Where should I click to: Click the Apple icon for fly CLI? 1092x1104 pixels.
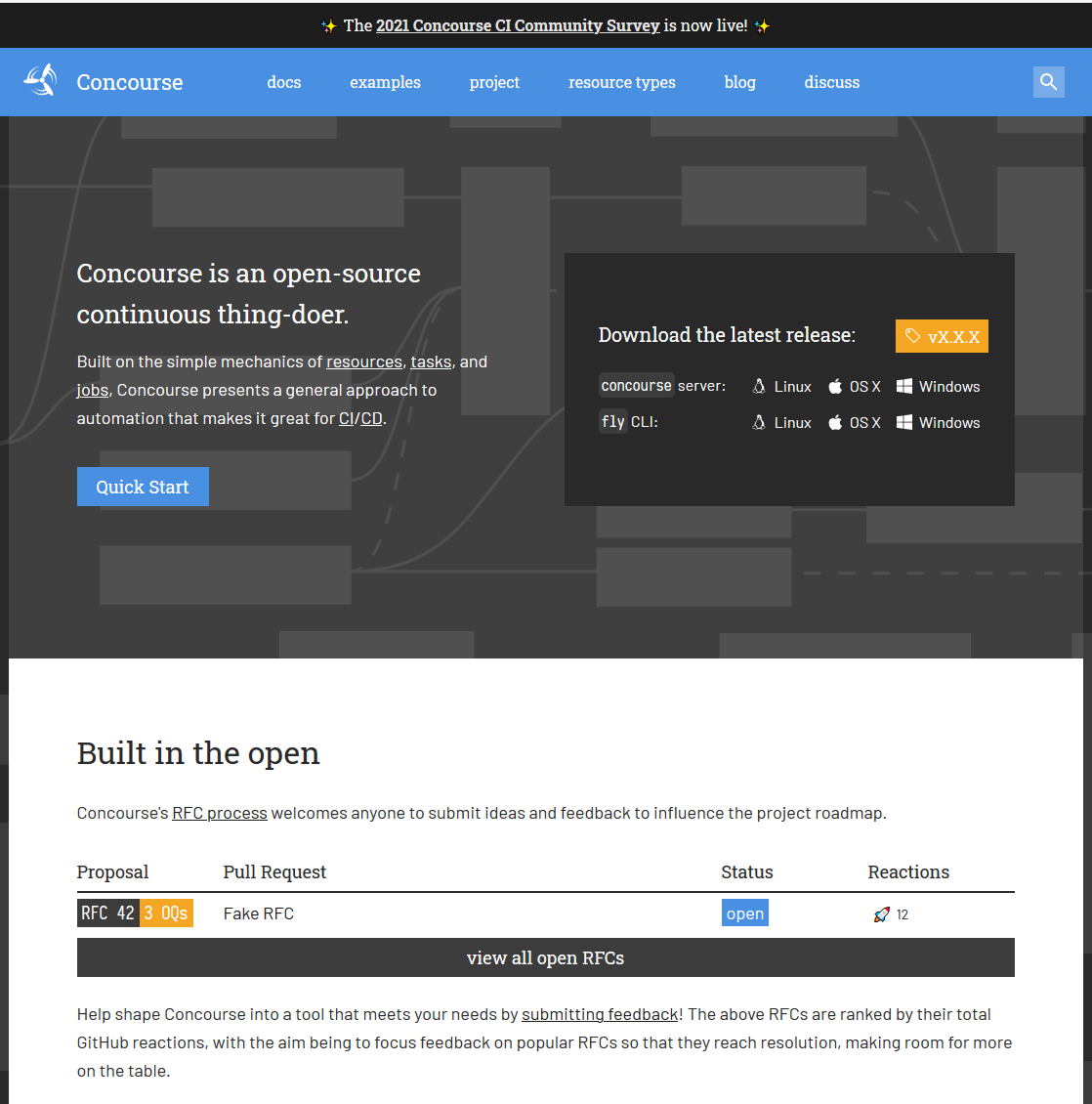[835, 422]
